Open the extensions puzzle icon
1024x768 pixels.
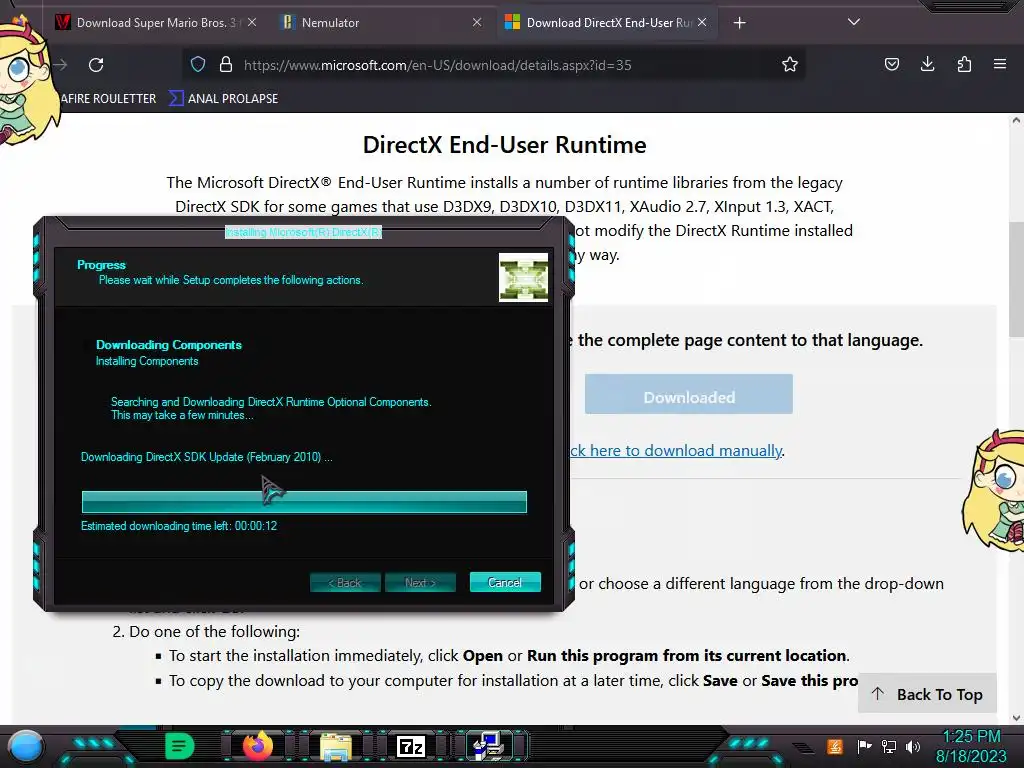click(964, 64)
